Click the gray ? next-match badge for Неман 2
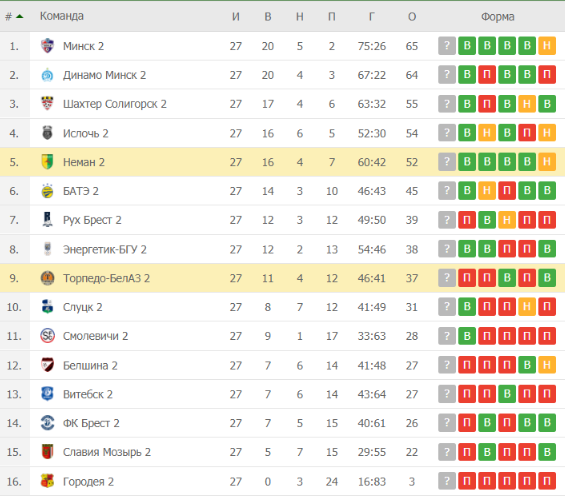This screenshot has width=565, height=501. 447,161
